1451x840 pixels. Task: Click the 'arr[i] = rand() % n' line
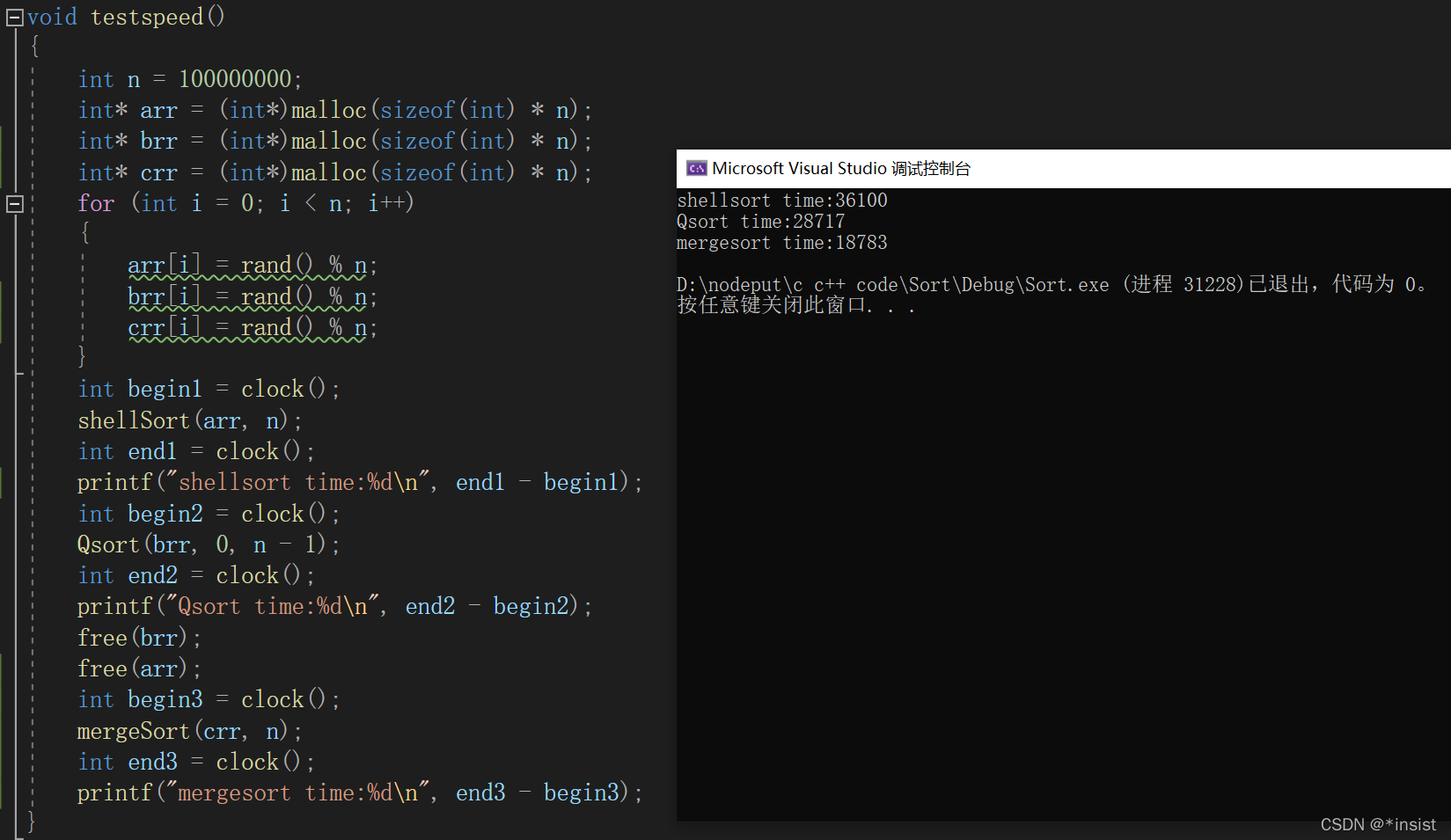tap(253, 266)
